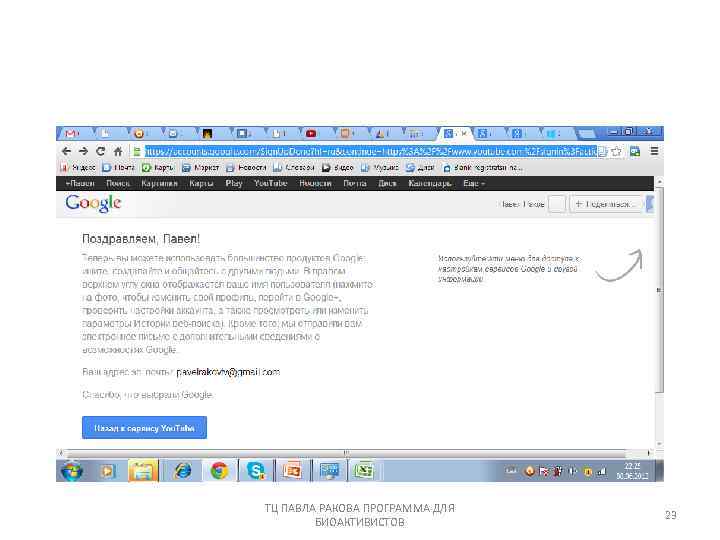Open Поиск in Google black bar

click(118, 183)
